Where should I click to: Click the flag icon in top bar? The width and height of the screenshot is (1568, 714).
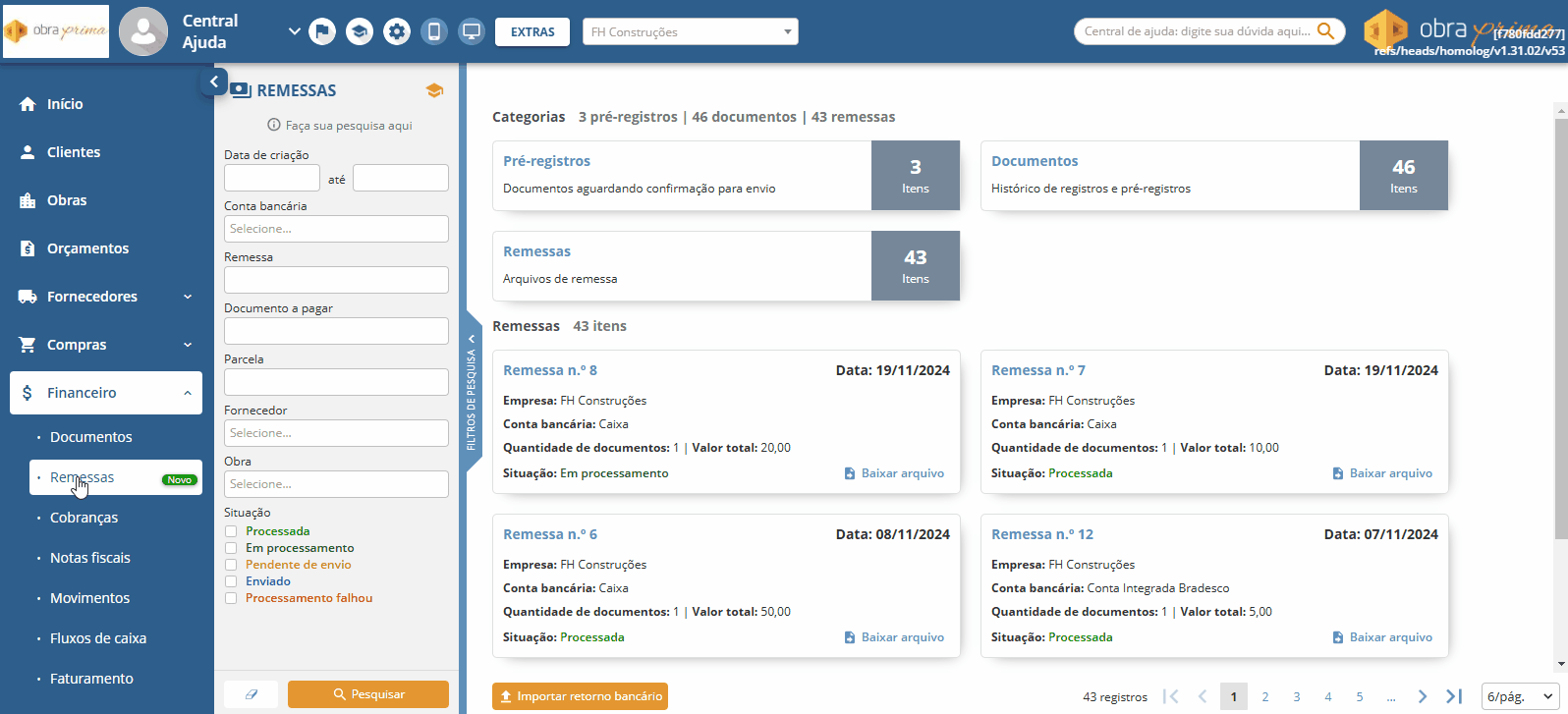pyautogui.click(x=322, y=31)
